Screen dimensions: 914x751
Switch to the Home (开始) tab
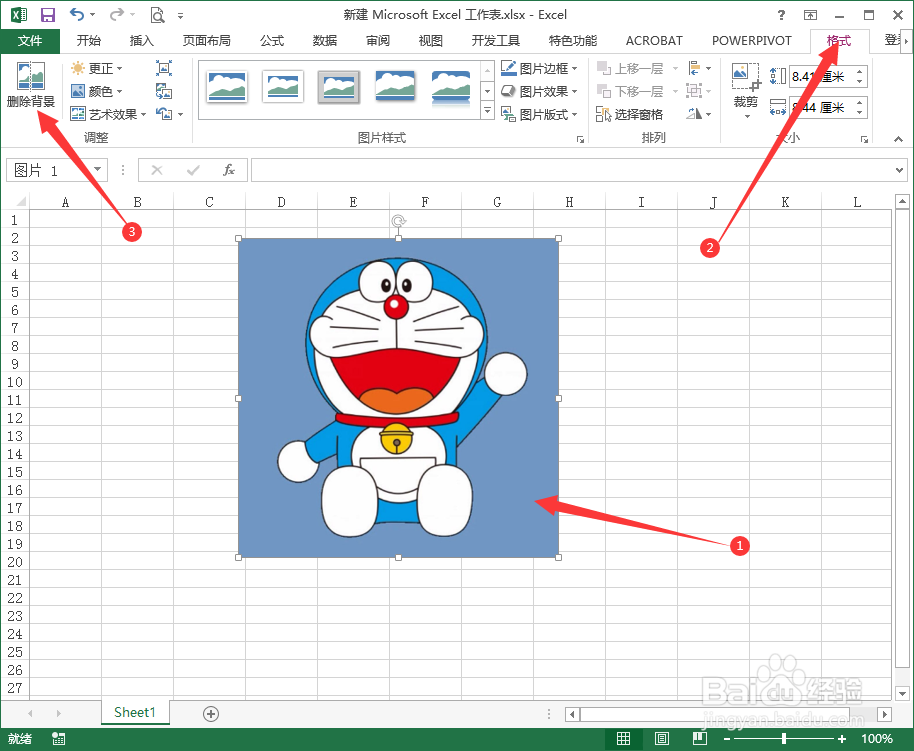89,40
